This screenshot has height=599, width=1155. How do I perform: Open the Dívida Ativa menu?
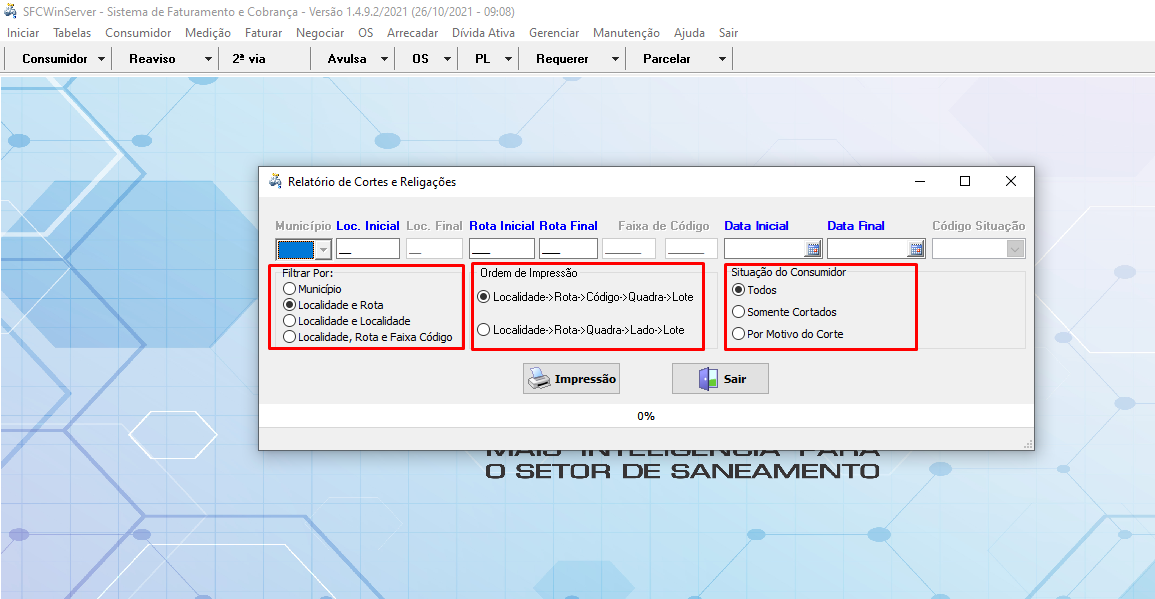(483, 33)
